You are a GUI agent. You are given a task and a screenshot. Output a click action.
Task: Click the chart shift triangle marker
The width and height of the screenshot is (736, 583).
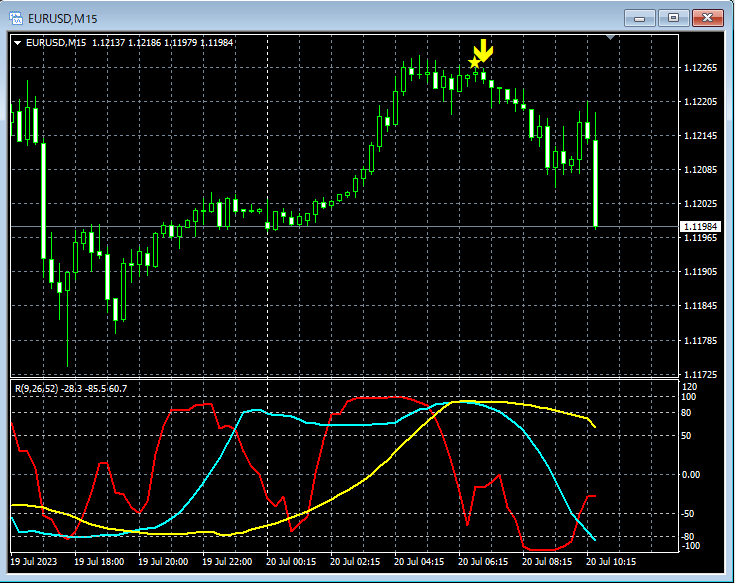click(610, 37)
